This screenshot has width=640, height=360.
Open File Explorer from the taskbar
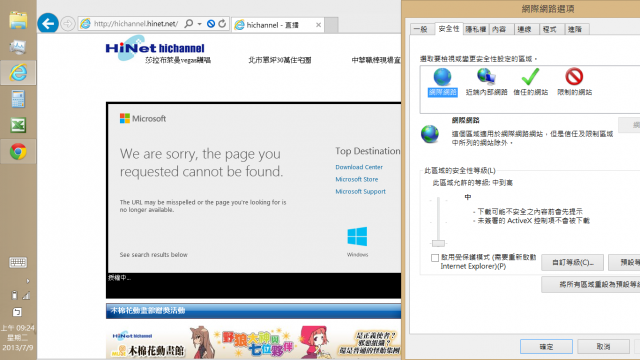(x=18, y=20)
